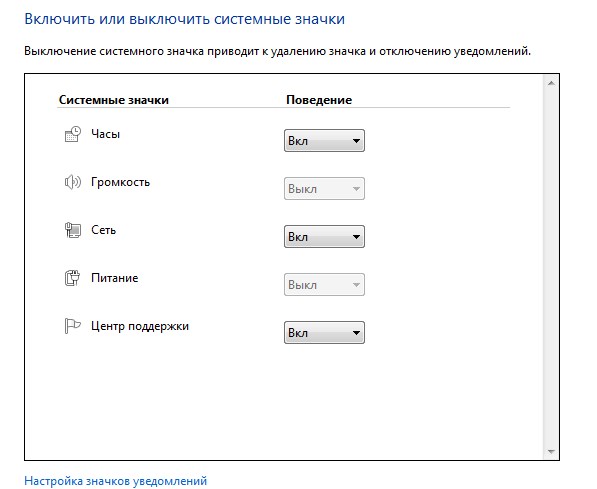Viewport: 597px width, 489px height.
Task: Click the flag icon for Центр поддержки
Action: click(73, 326)
